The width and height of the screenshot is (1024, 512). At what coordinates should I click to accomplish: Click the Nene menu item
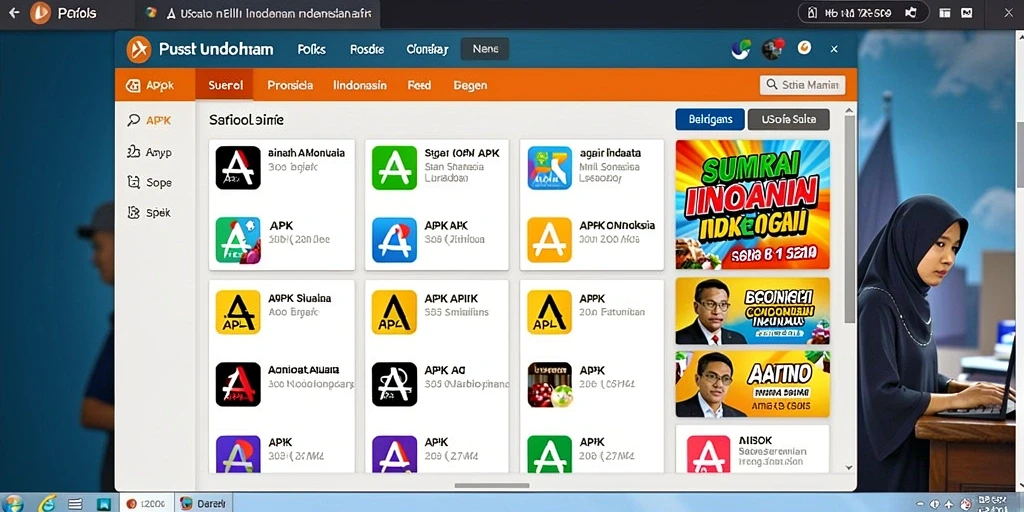point(485,49)
